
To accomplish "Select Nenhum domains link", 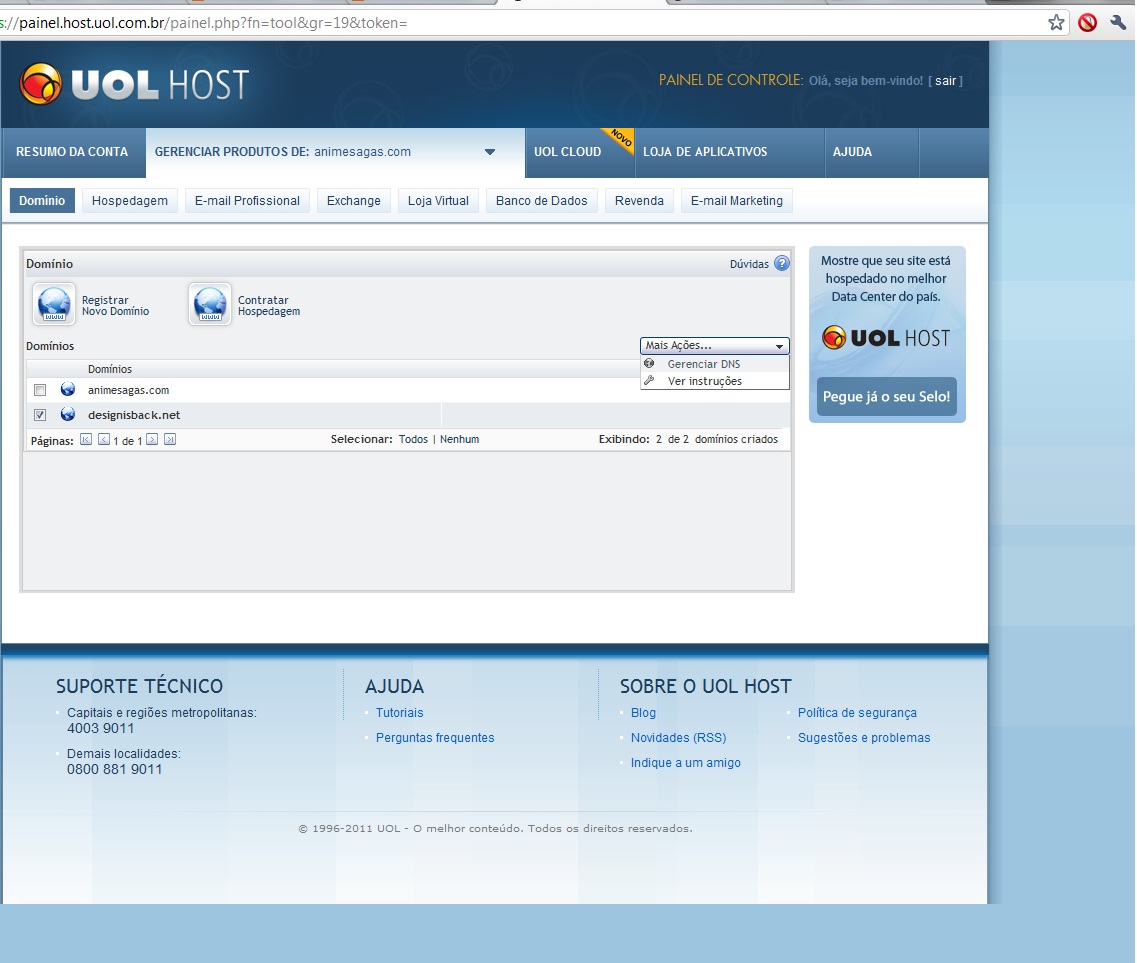I will (459, 439).
